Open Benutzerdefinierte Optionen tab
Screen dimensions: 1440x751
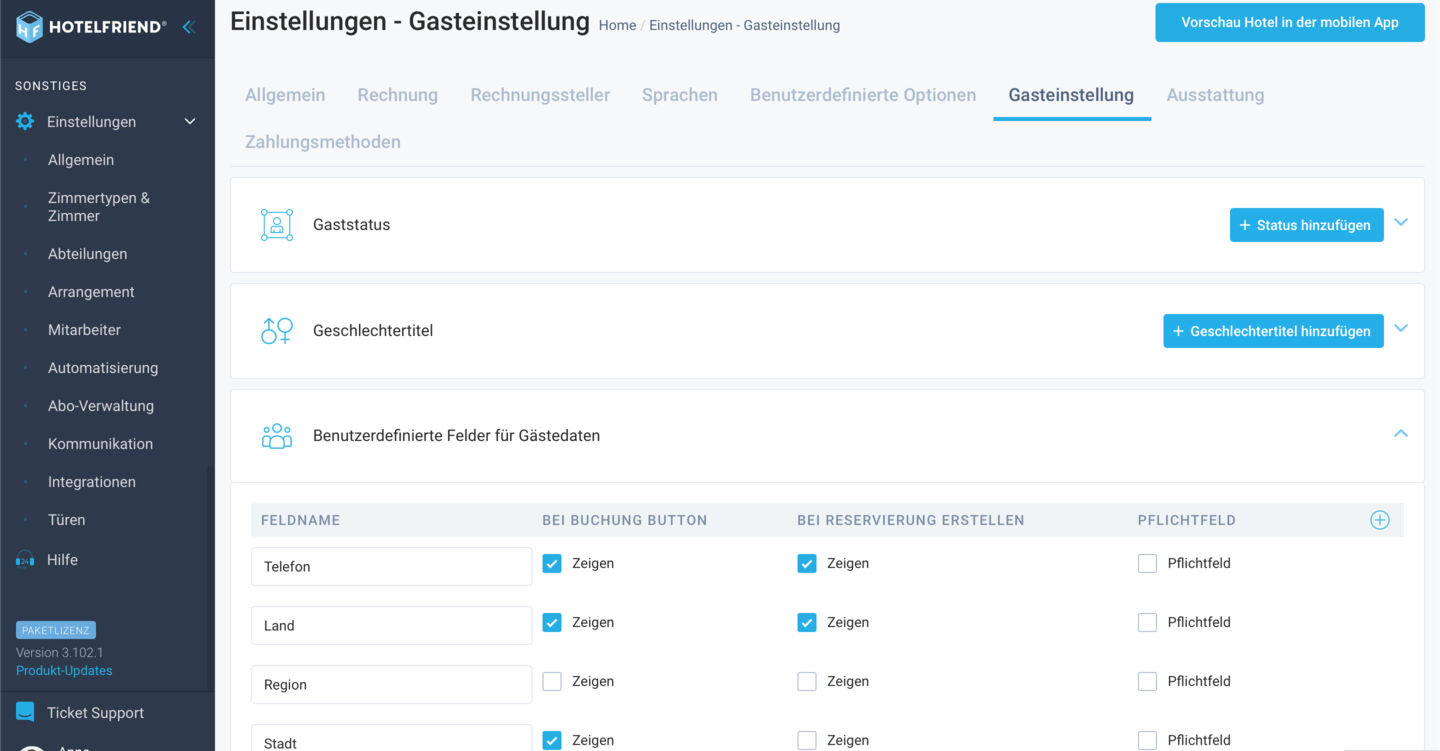pyautogui.click(x=863, y=95)
